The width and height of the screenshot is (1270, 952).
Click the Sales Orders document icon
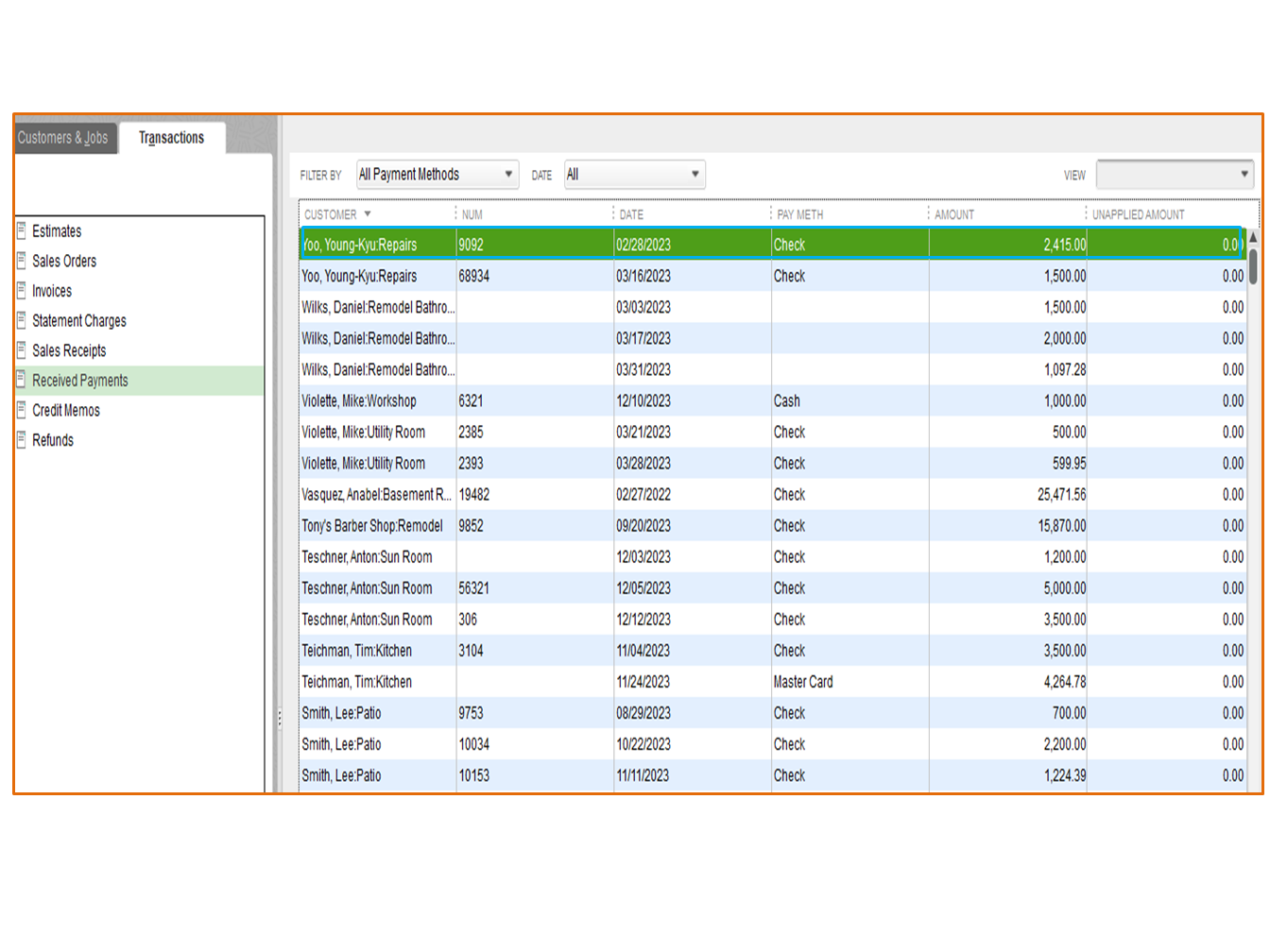click(21, 261)
